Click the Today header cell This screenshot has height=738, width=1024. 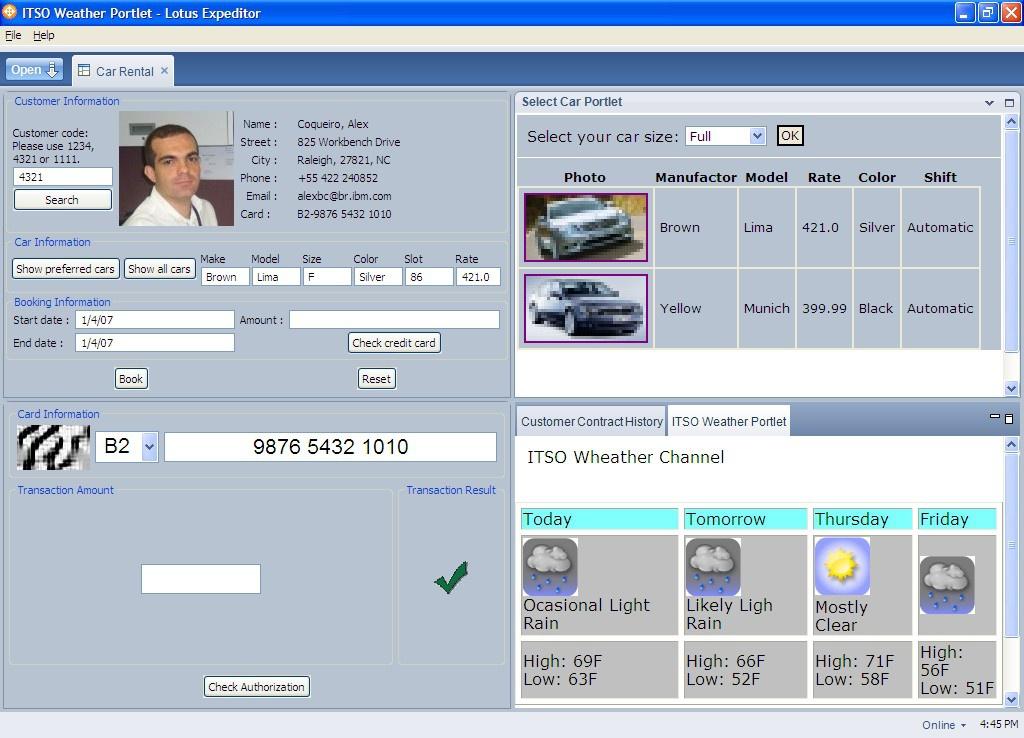point(600,519)
